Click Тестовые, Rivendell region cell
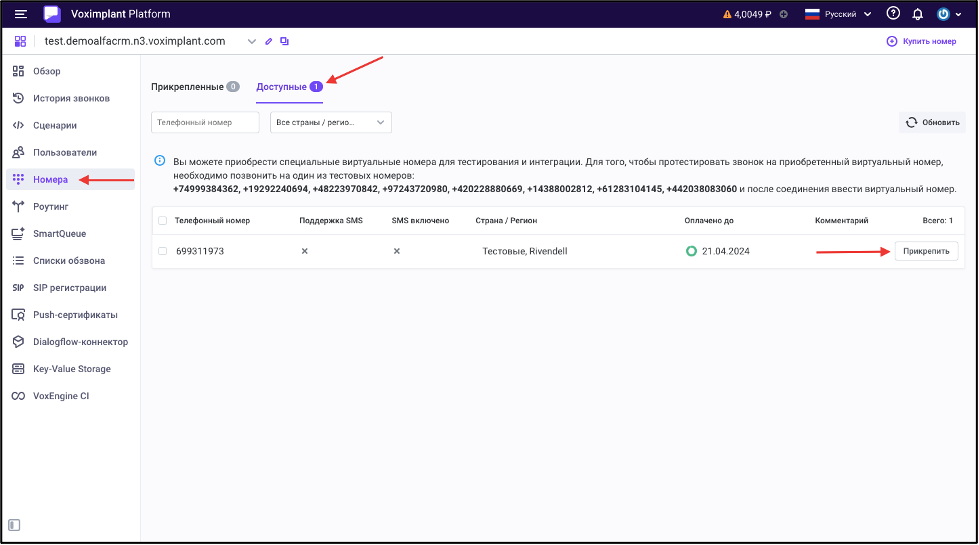 tap(525, 251)
